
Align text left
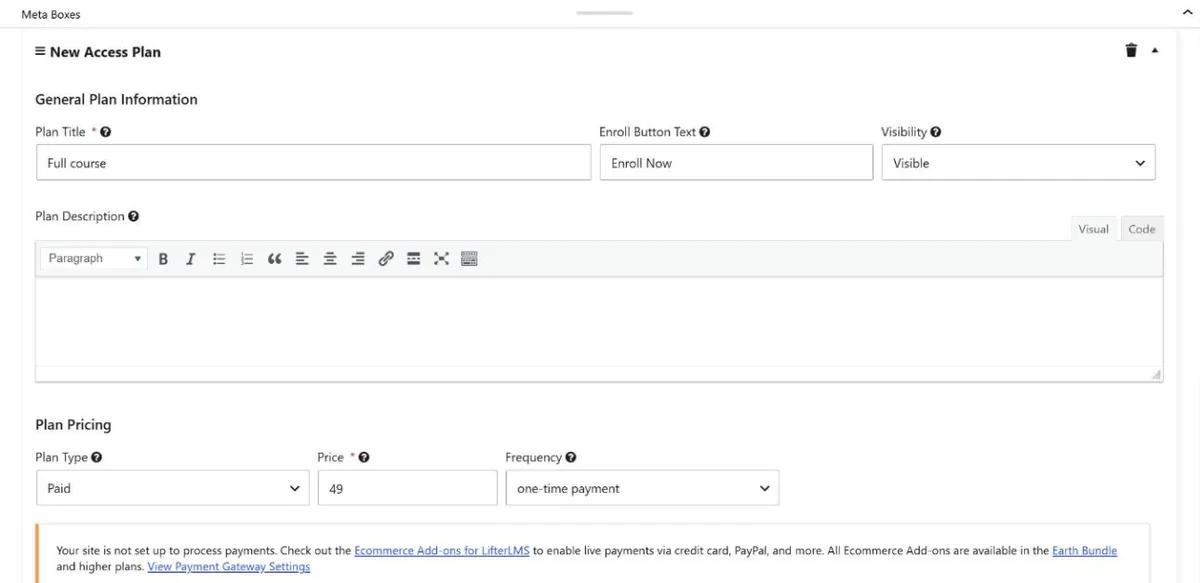click(x=302, y=259)
